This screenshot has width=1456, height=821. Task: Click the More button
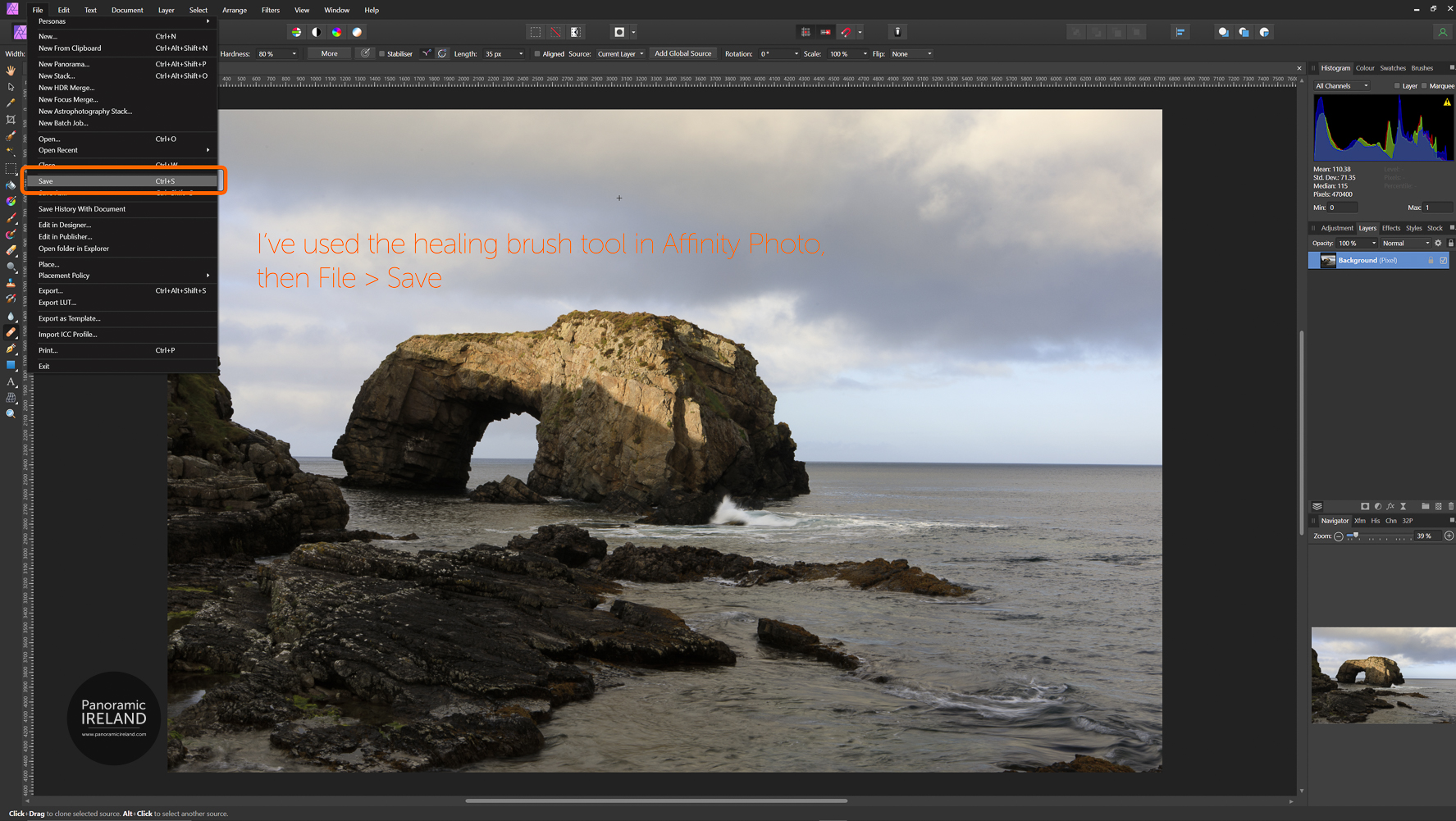pos(329,54)
